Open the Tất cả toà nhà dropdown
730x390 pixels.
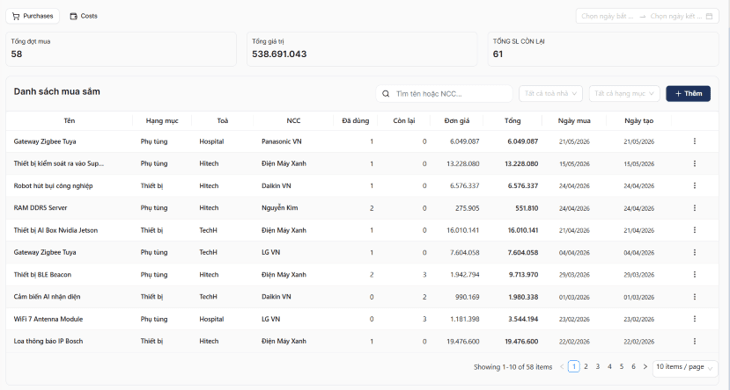[551, 94]
